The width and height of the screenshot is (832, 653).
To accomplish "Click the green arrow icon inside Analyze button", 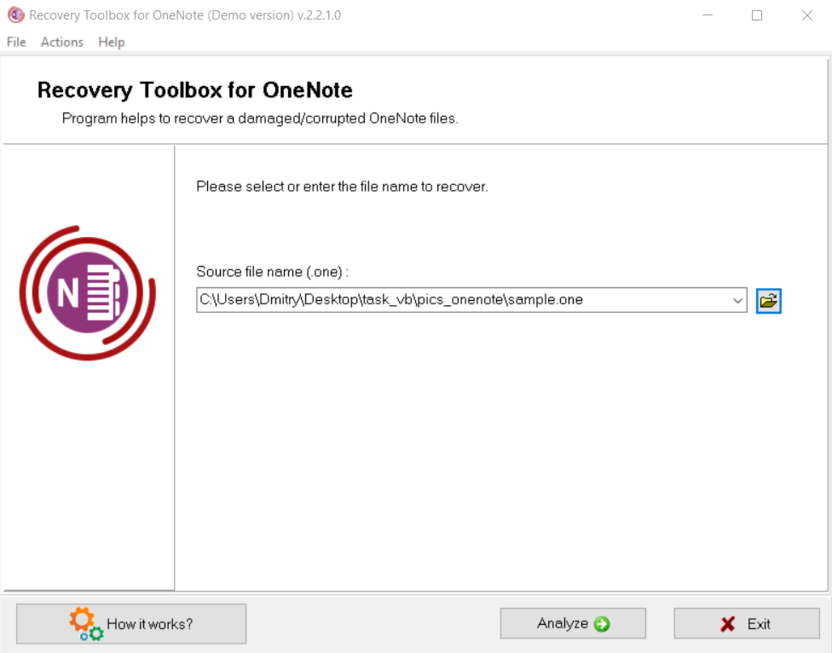I will (x=601, y=623).
